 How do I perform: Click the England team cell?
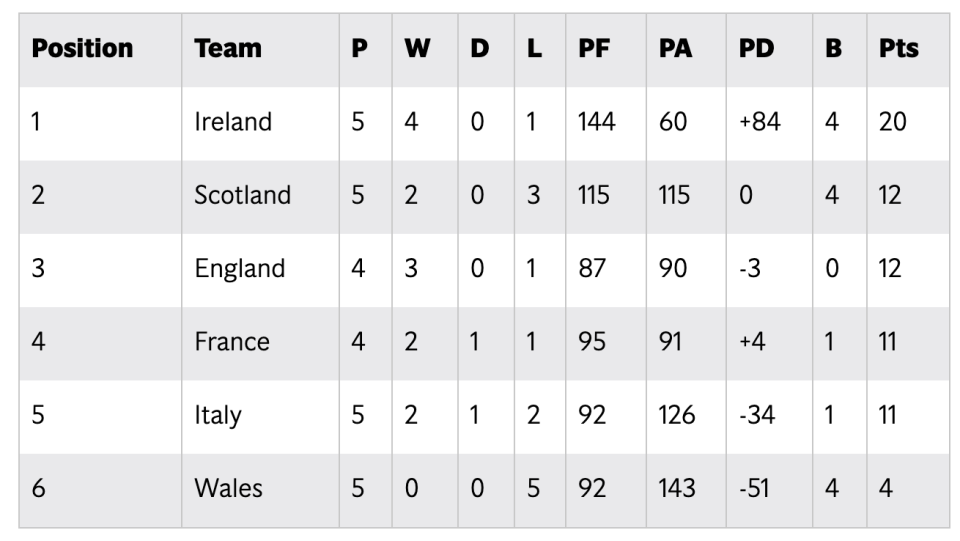(239, 268)
